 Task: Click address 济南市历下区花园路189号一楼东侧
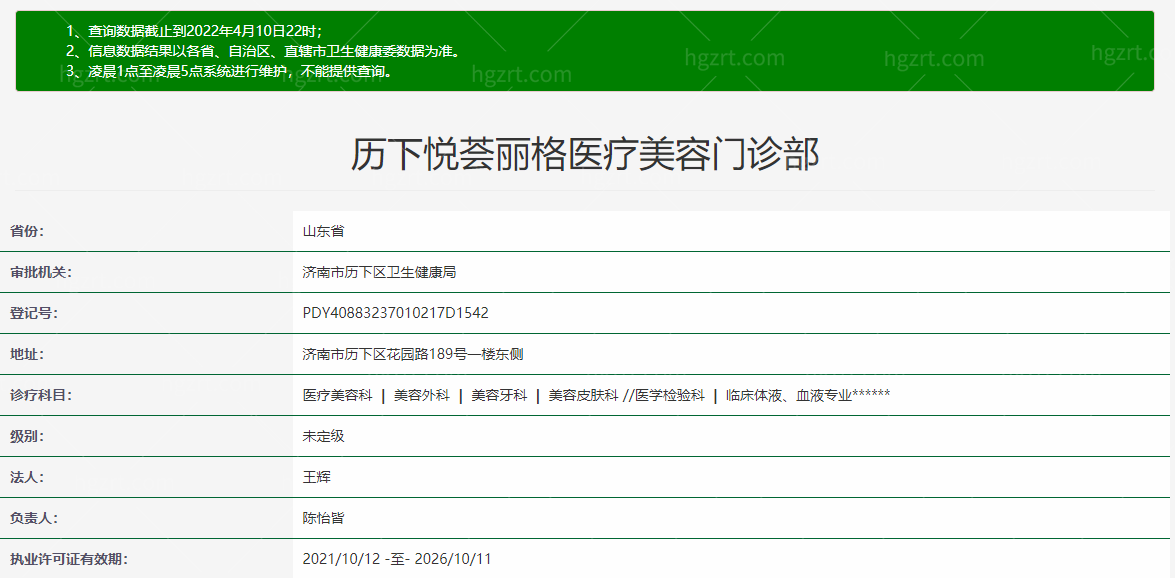413,355
